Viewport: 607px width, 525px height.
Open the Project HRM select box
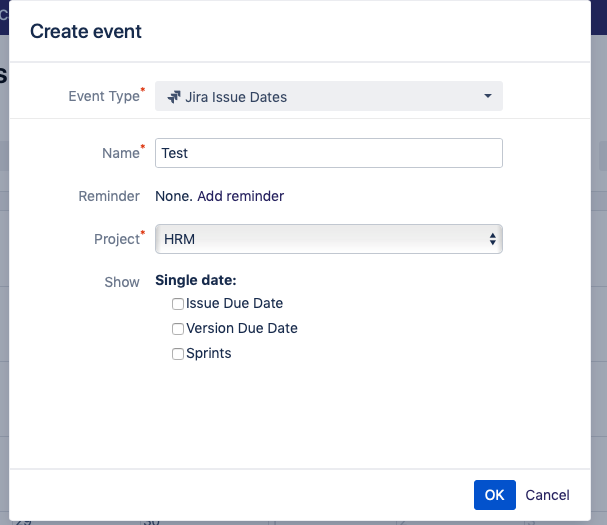tap(329, 239)
